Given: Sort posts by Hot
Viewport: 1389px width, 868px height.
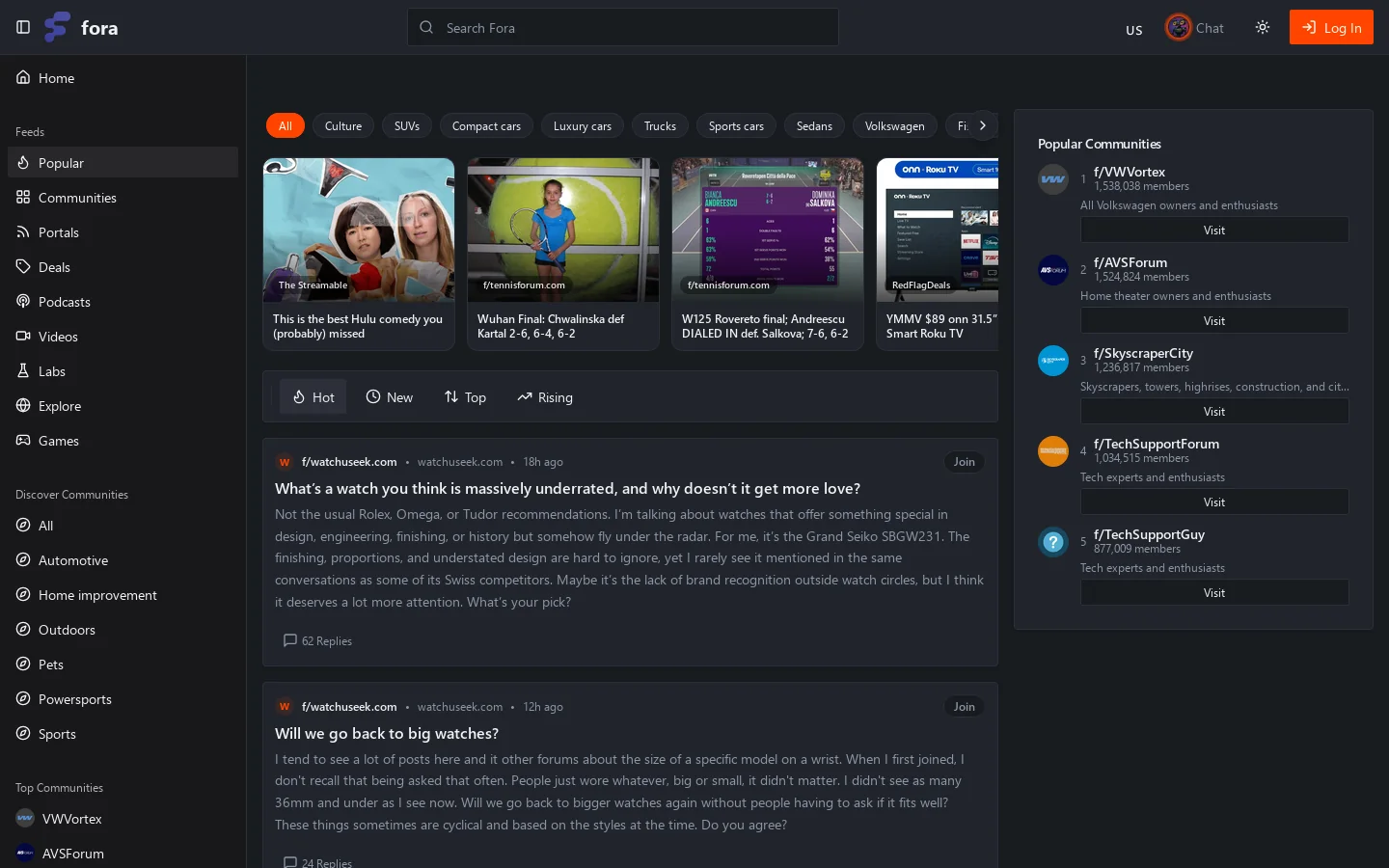Looking at the screenshot, I should click(x=313, y=396).
